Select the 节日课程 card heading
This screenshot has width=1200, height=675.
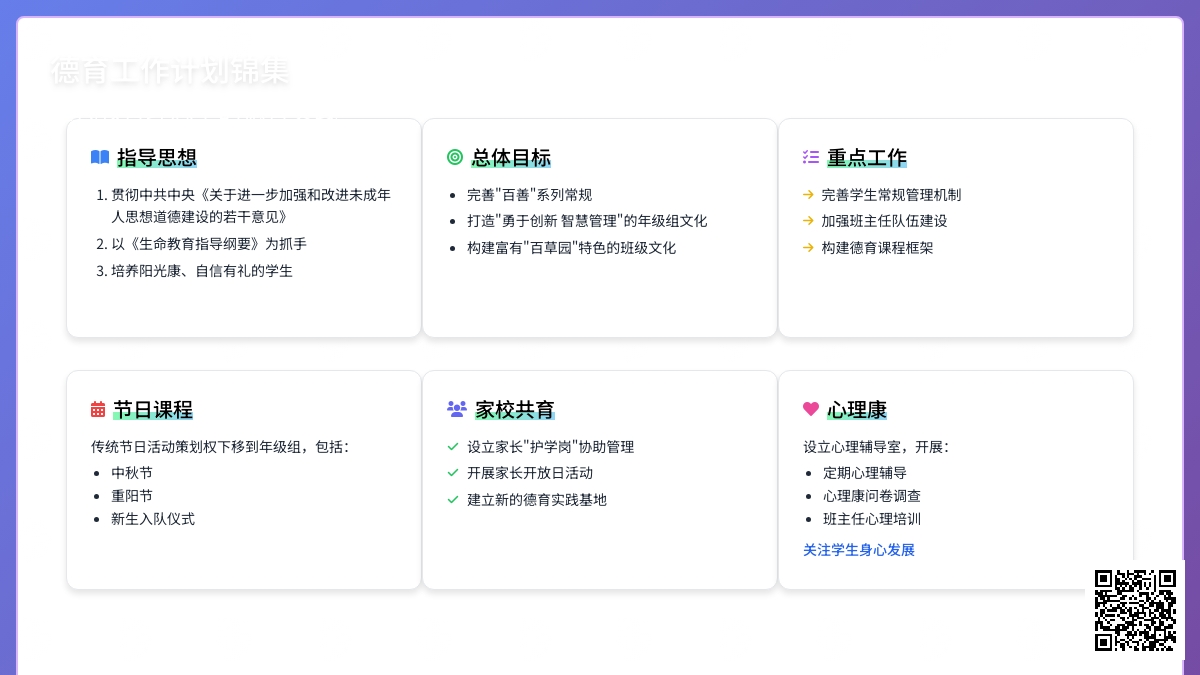pyautogui.click(x=153, y=409)
